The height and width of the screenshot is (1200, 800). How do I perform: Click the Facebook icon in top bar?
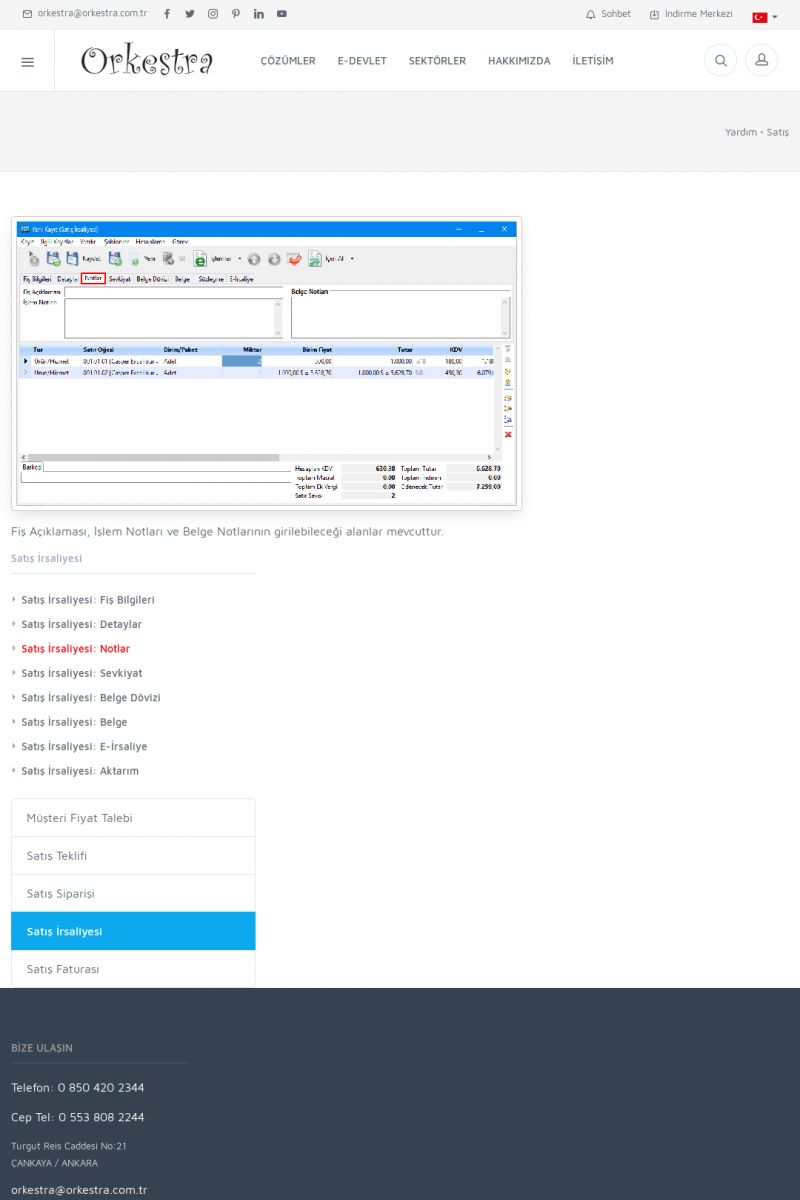pos(167,14)
